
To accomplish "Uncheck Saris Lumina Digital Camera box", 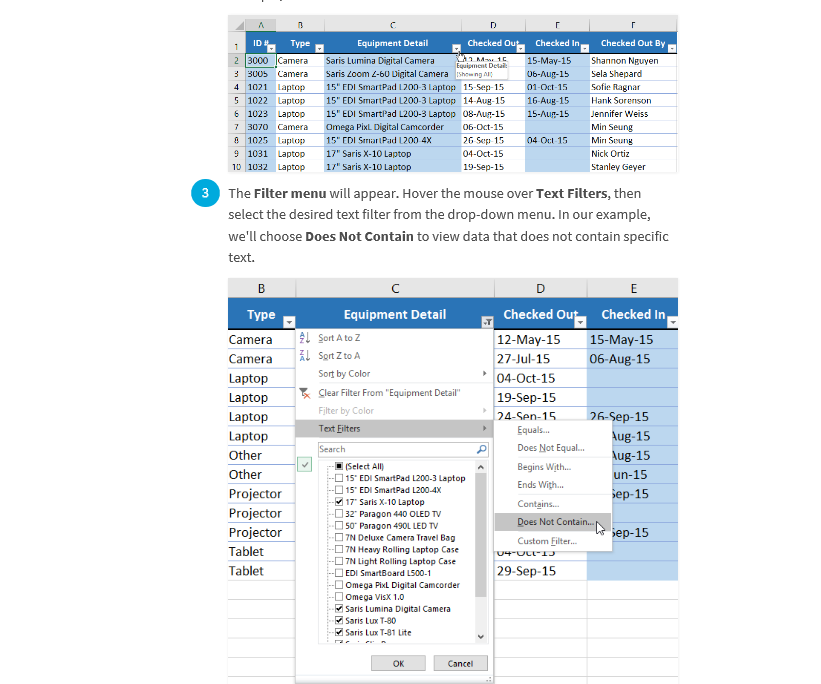I will coord(339,609).
